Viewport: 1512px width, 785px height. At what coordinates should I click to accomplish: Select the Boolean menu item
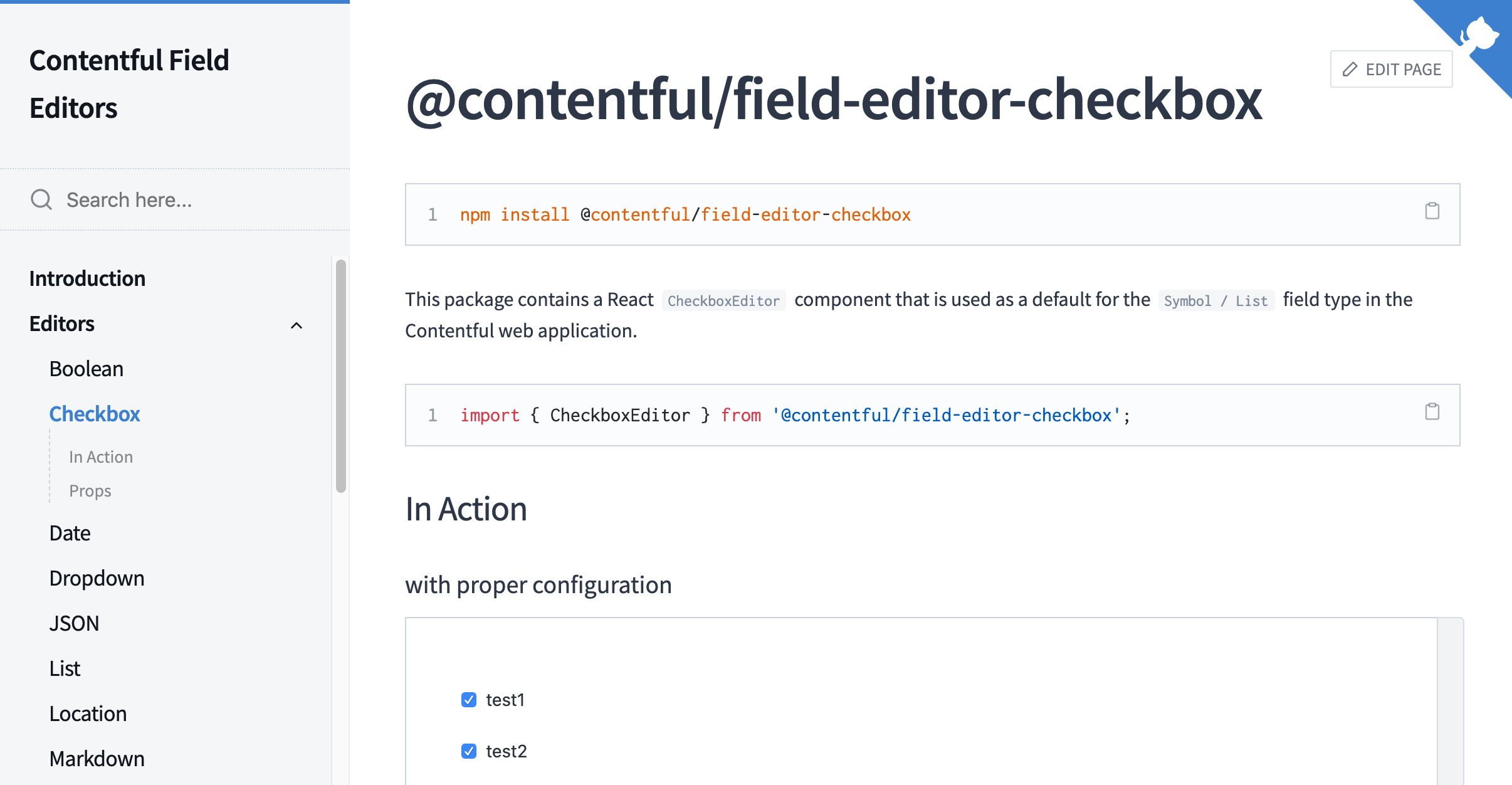point(87,368)
